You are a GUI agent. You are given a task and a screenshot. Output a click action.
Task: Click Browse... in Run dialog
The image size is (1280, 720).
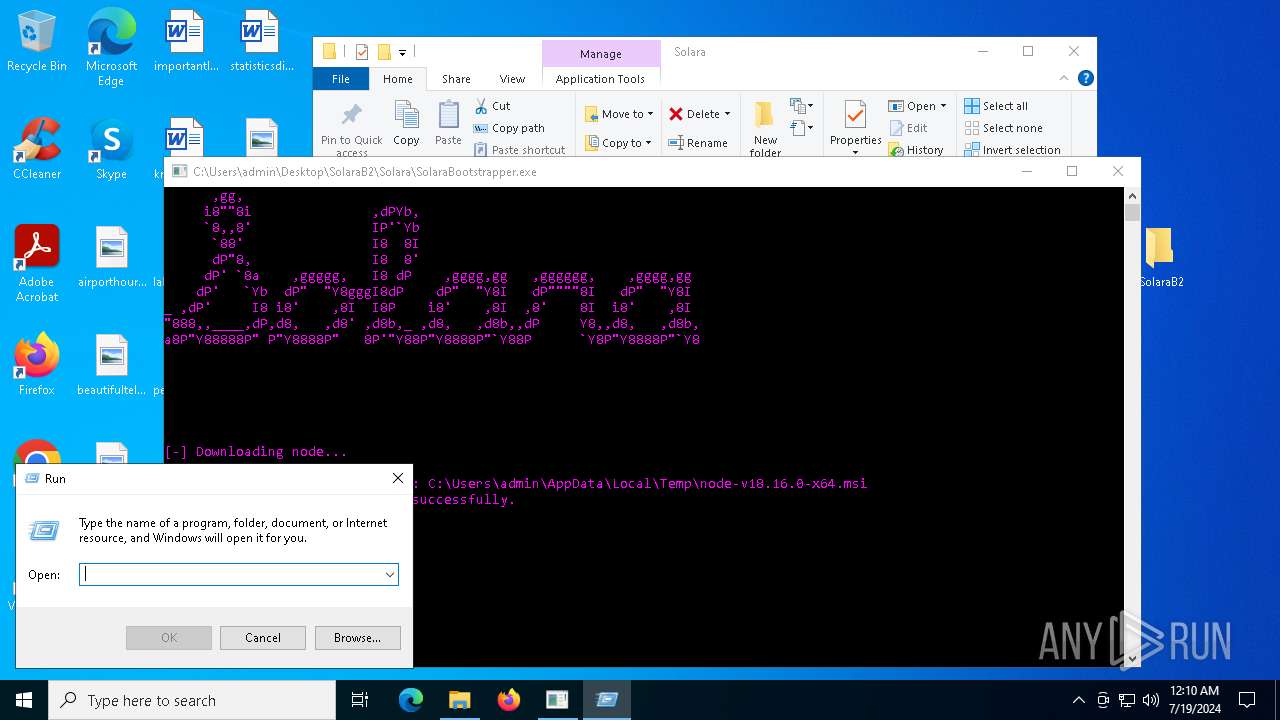357,638
